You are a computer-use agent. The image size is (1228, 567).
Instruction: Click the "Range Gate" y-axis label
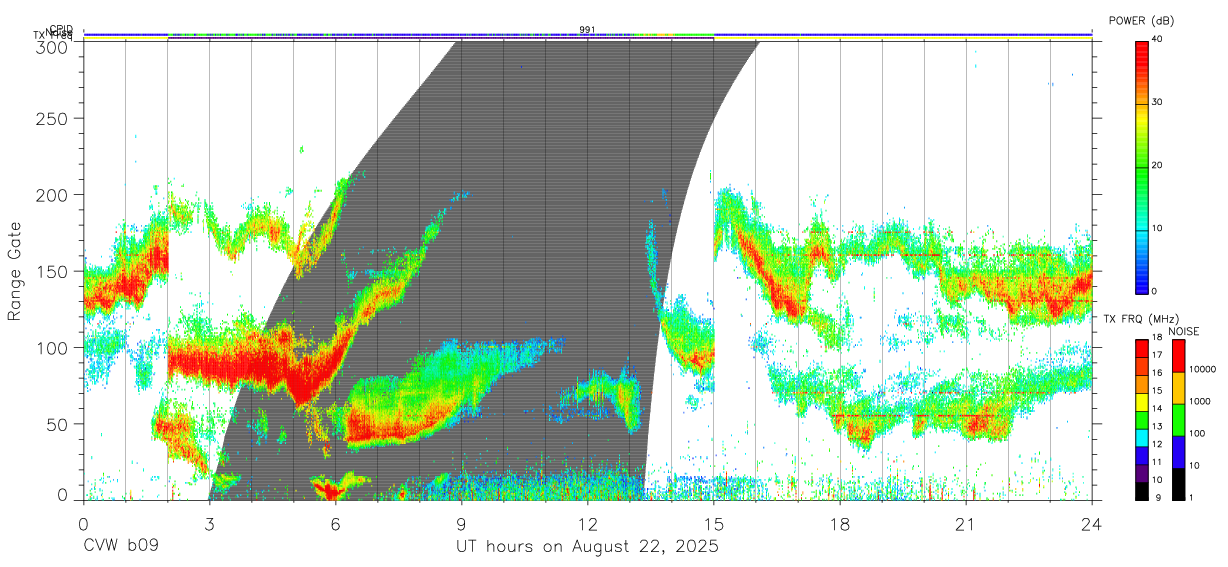point(15,272)
